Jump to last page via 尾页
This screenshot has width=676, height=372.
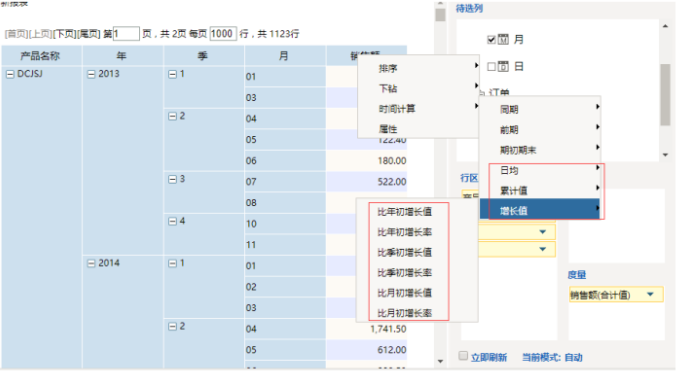click(88, 34)
